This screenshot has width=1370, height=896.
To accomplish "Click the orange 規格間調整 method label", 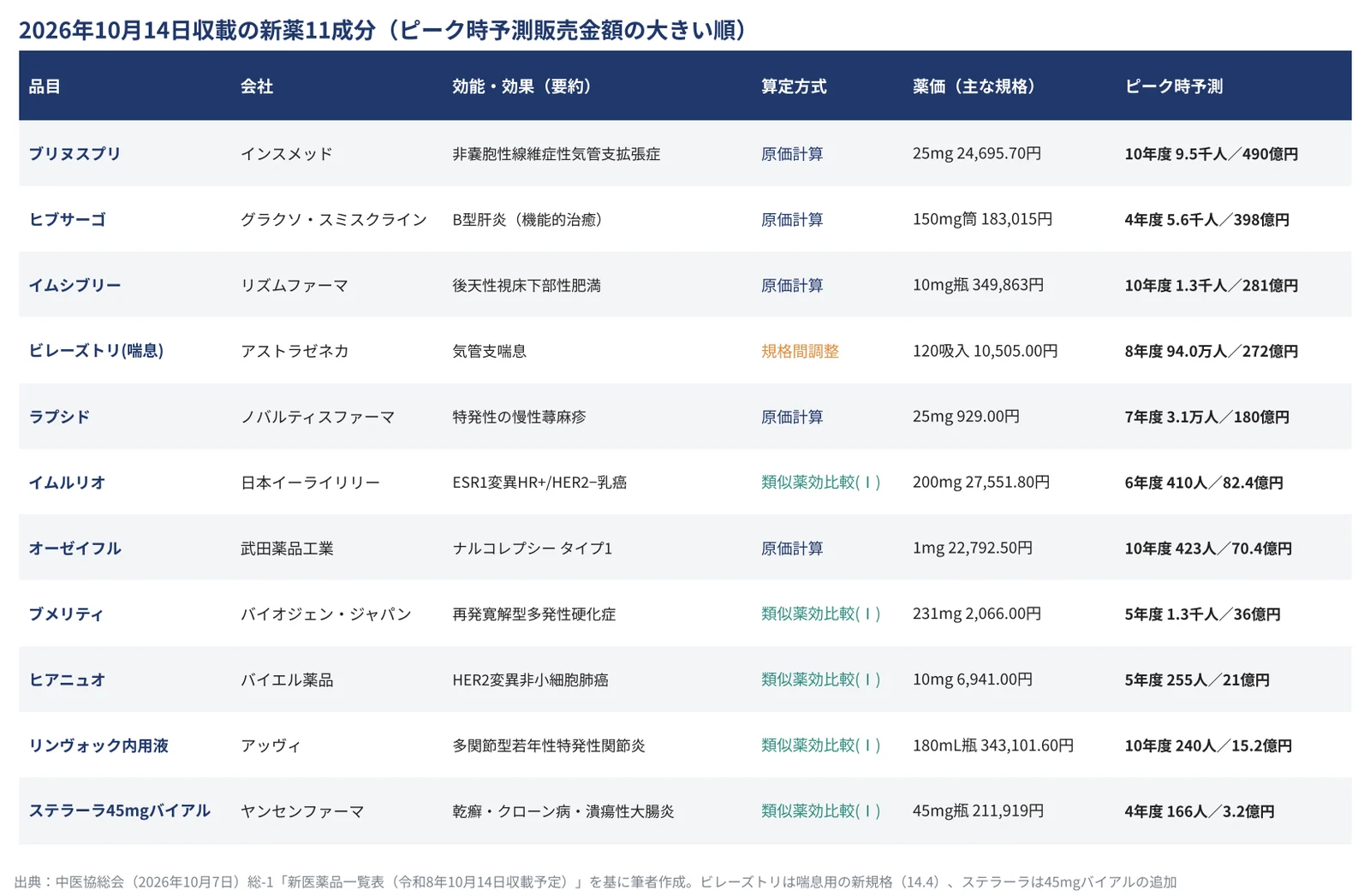I will [800, 351].
